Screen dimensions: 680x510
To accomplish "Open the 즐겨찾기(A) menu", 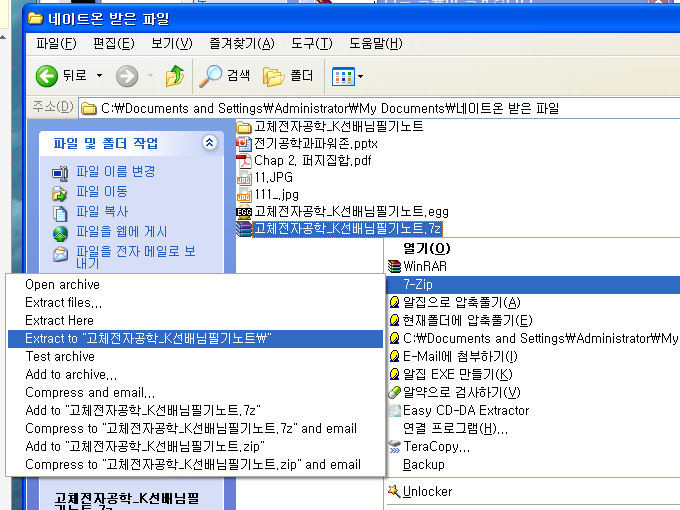I will point(242,43).
